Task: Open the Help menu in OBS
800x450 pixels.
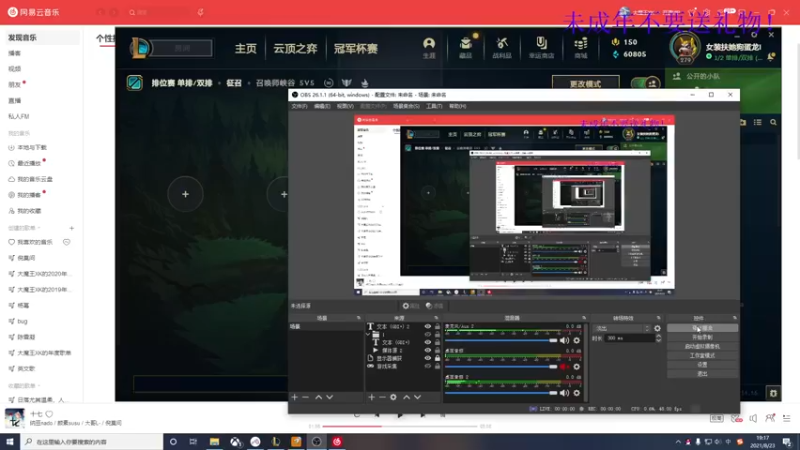Action: tap(458, 106)
